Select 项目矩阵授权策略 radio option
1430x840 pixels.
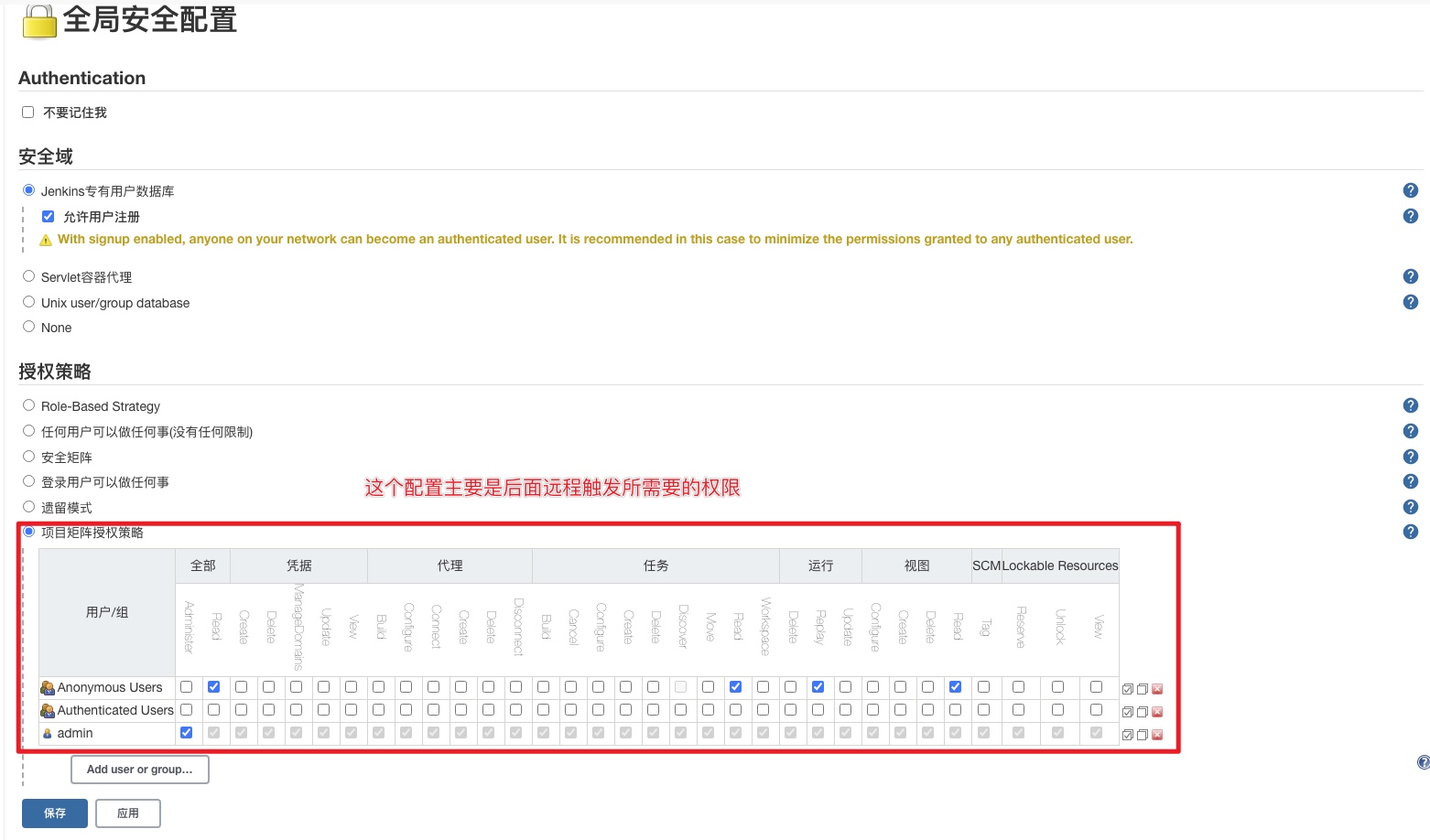[x=28, y=532]
